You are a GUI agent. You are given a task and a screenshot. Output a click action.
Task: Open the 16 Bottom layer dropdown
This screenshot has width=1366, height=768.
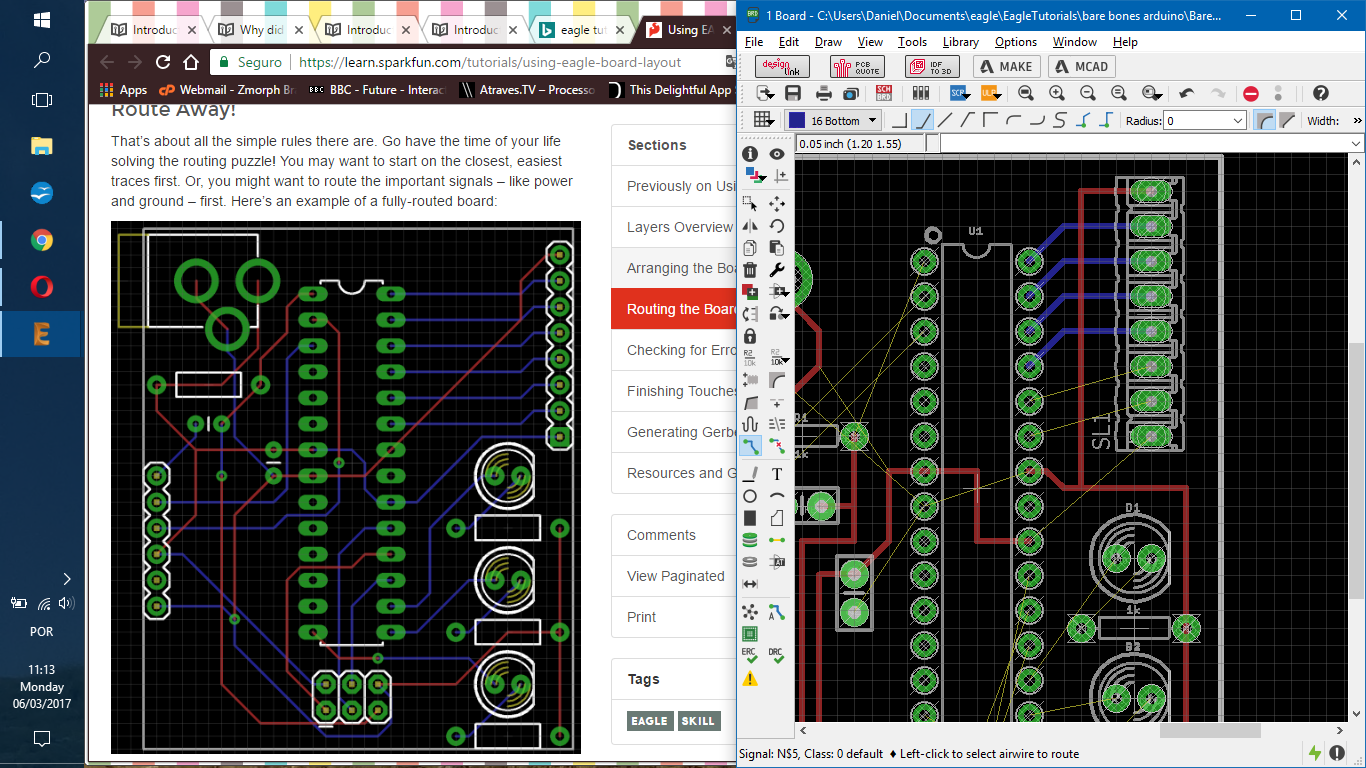tap(872, 121)
